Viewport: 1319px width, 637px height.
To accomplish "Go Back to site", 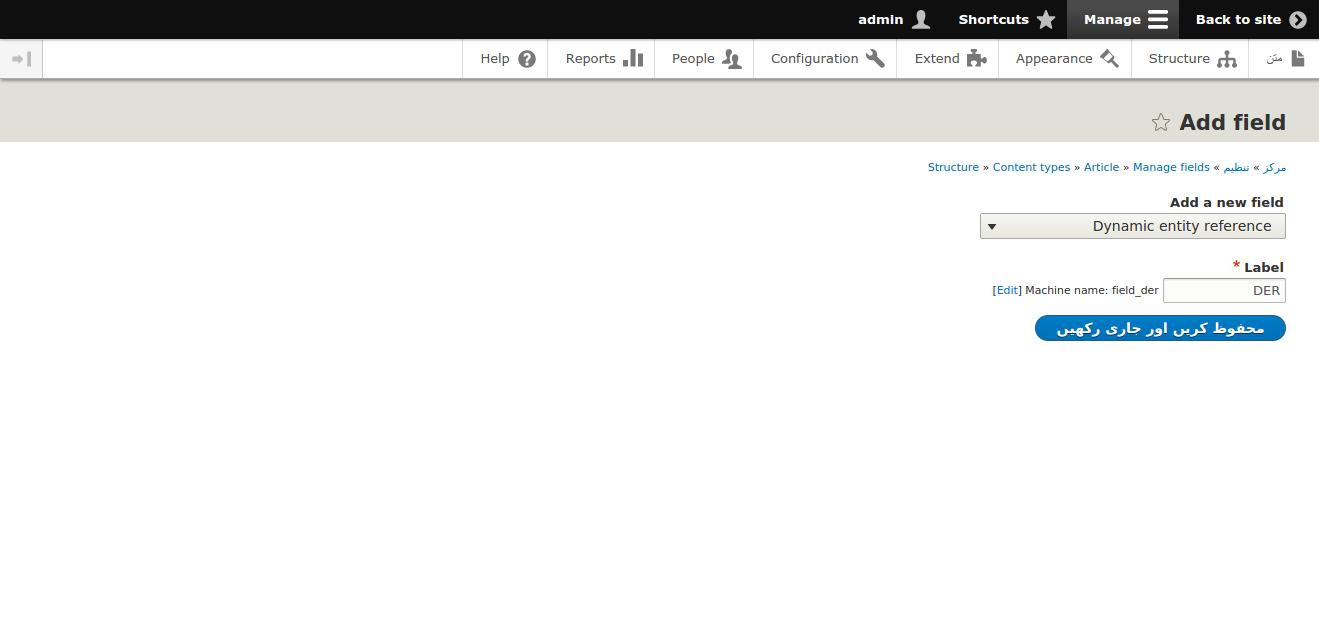I will coord(1250,20).
